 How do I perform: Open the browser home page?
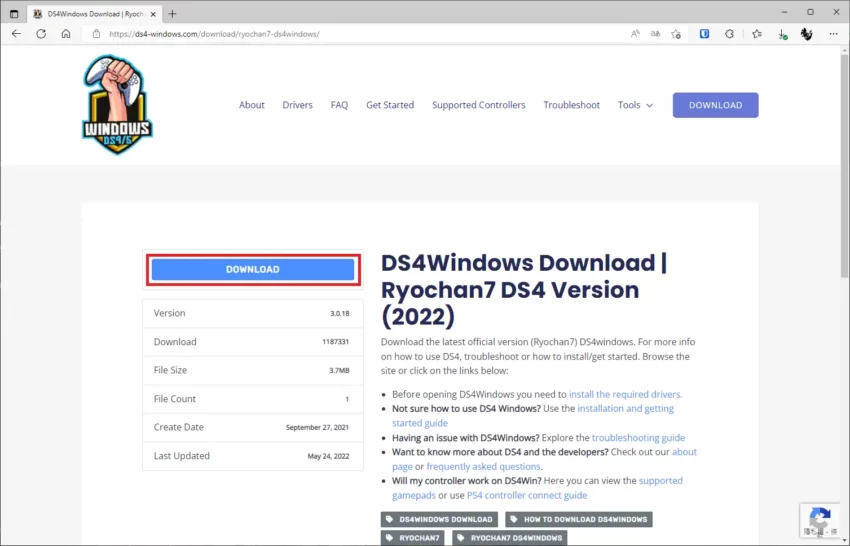coord(66,34)
